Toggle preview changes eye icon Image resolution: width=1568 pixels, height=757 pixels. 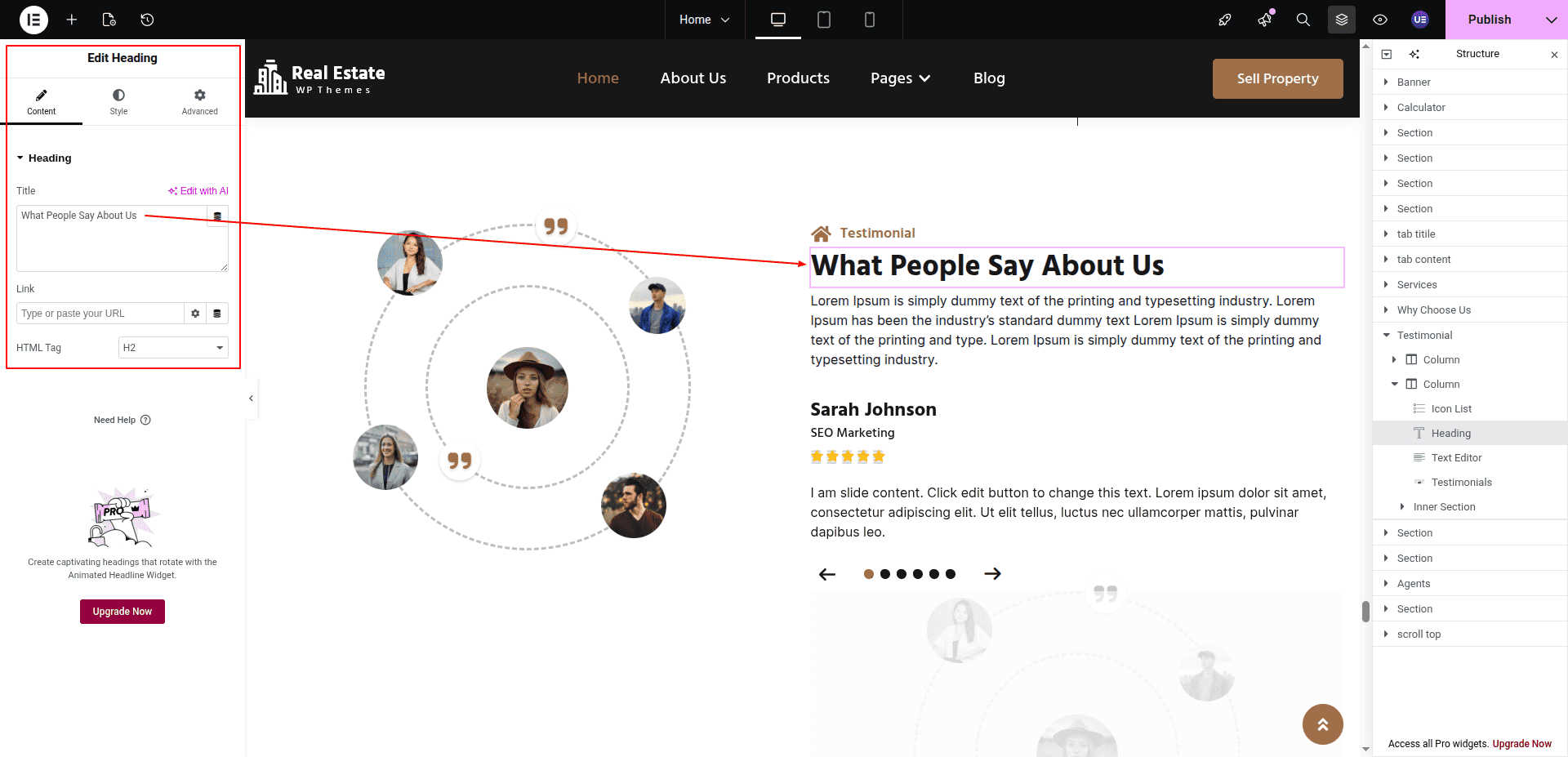[x=1380, y=20]
